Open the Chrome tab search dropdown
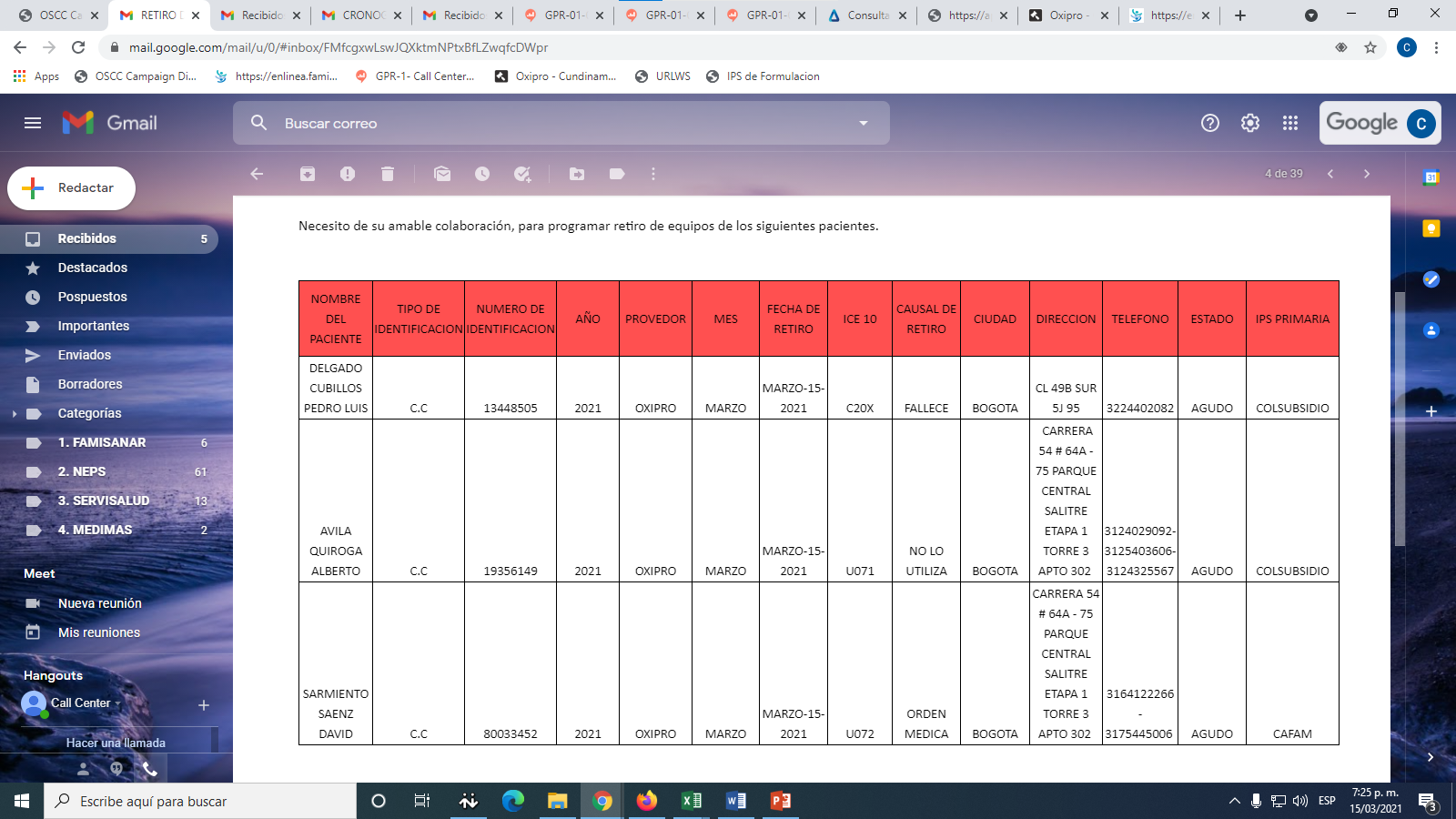1456x819 pixels. [x=1311, y=15]
